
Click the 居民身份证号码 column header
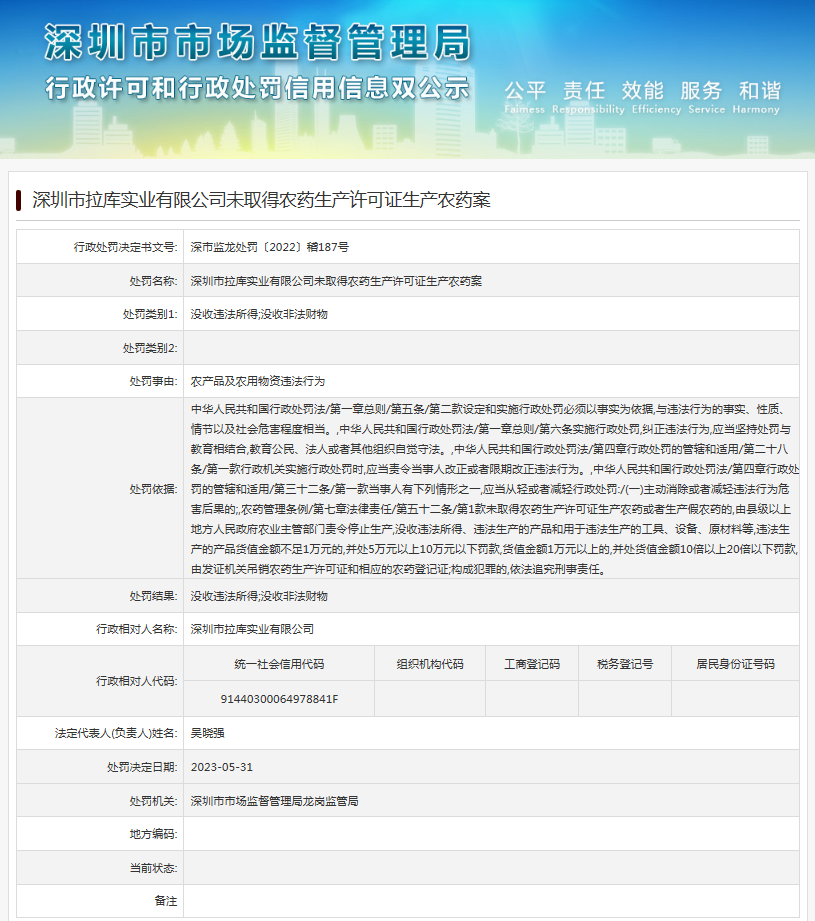pos(735,664)
